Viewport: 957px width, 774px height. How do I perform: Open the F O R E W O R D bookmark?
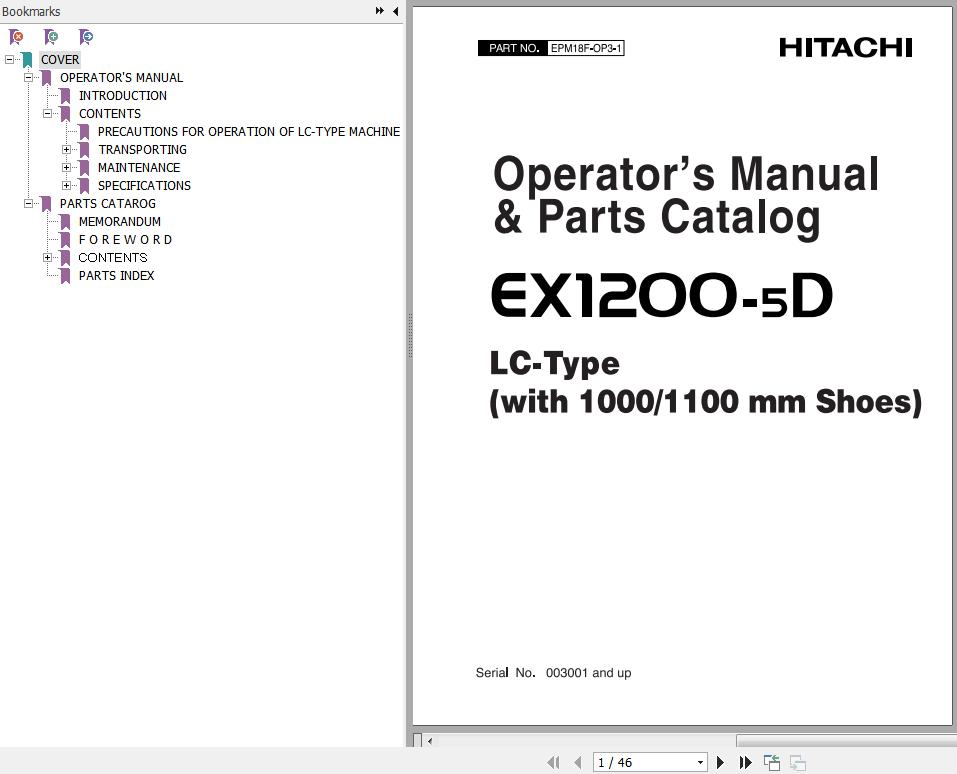125,239
